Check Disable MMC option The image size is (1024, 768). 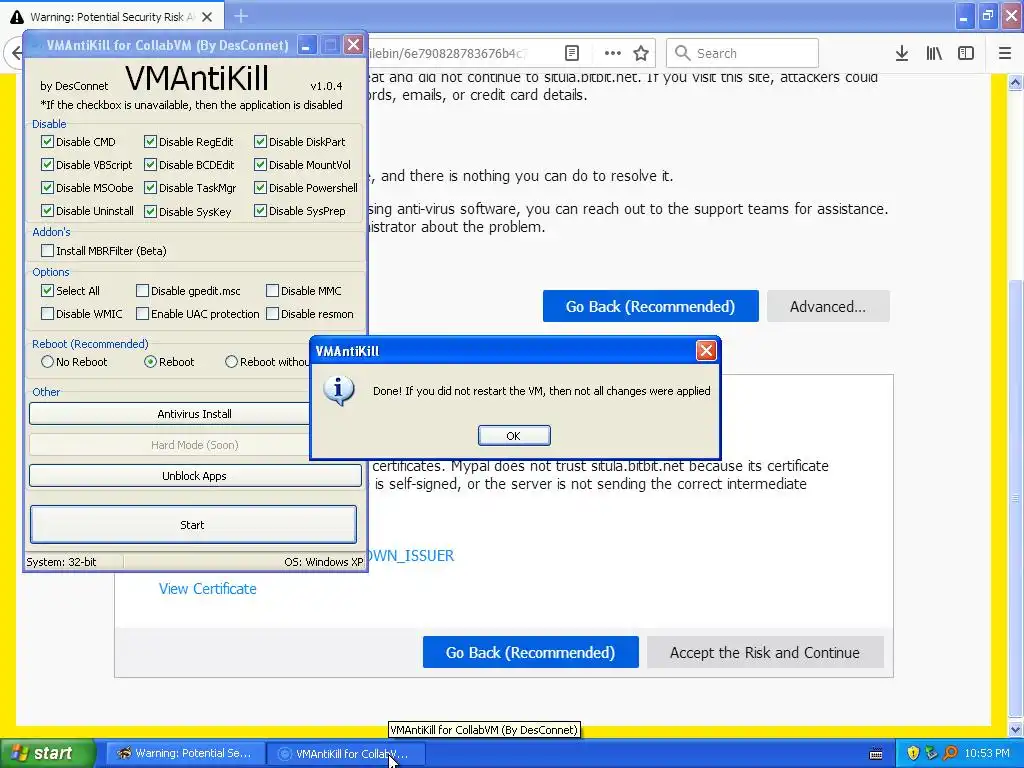pos(272,291)
